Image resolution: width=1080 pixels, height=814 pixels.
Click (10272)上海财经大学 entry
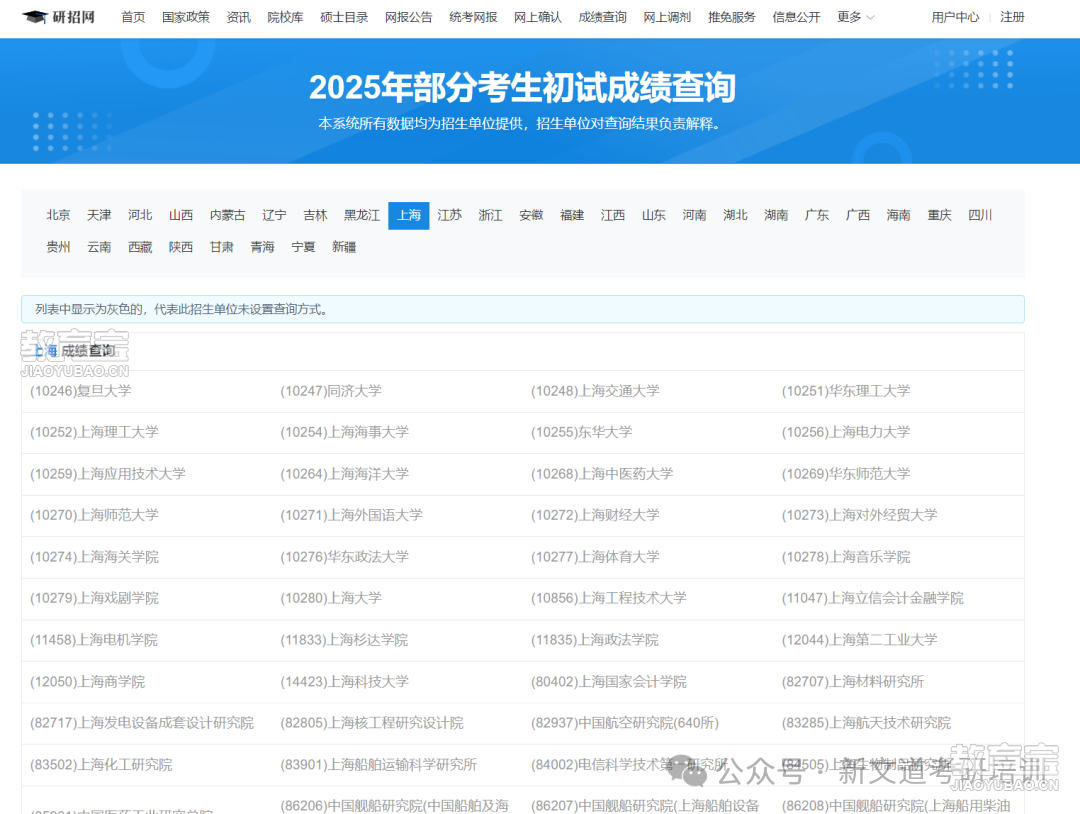click(595, 515)
